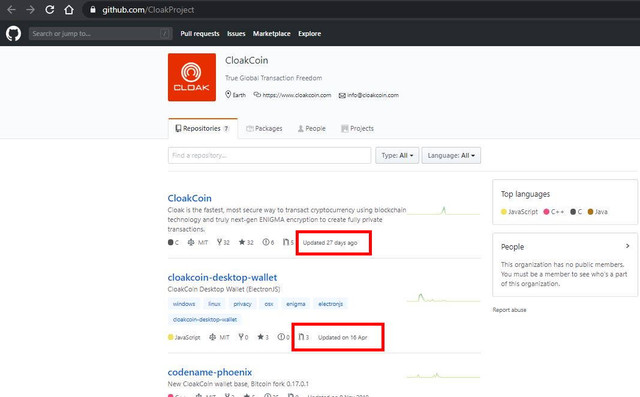The height and width of the screenshot is (397, 640).
Task: Expand the People panel chevron
Action: click(628, 246)
